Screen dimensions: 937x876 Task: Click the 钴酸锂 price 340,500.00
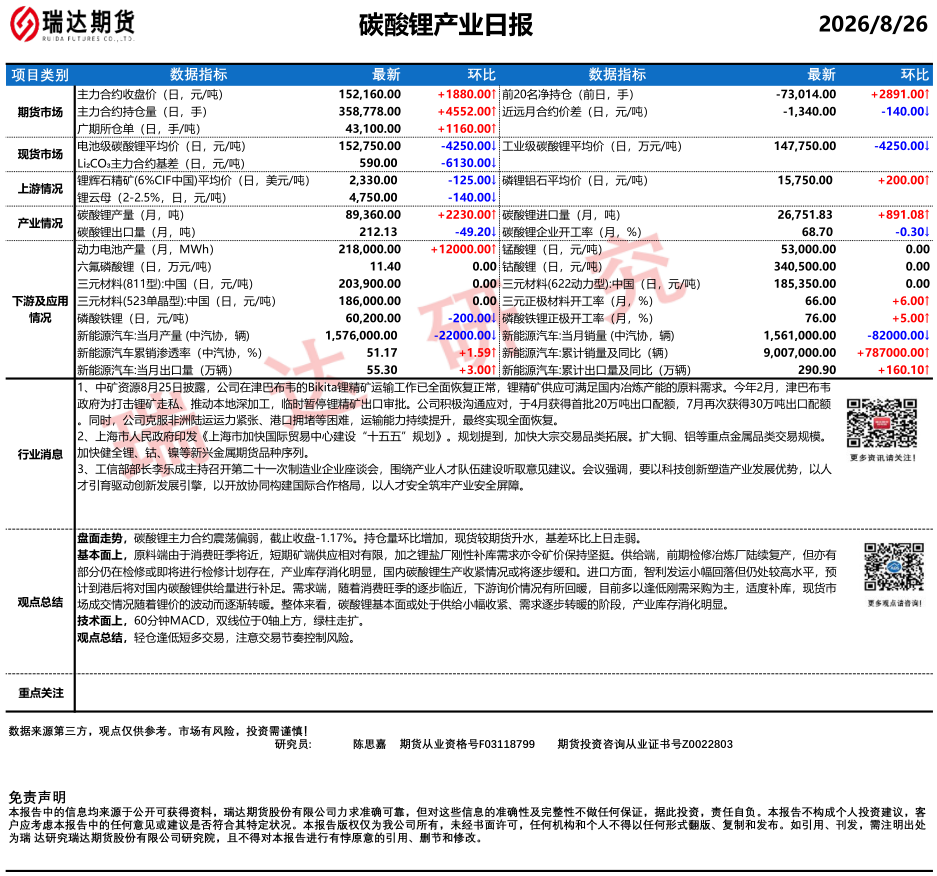pyautogui.click(x=805, y=267)
